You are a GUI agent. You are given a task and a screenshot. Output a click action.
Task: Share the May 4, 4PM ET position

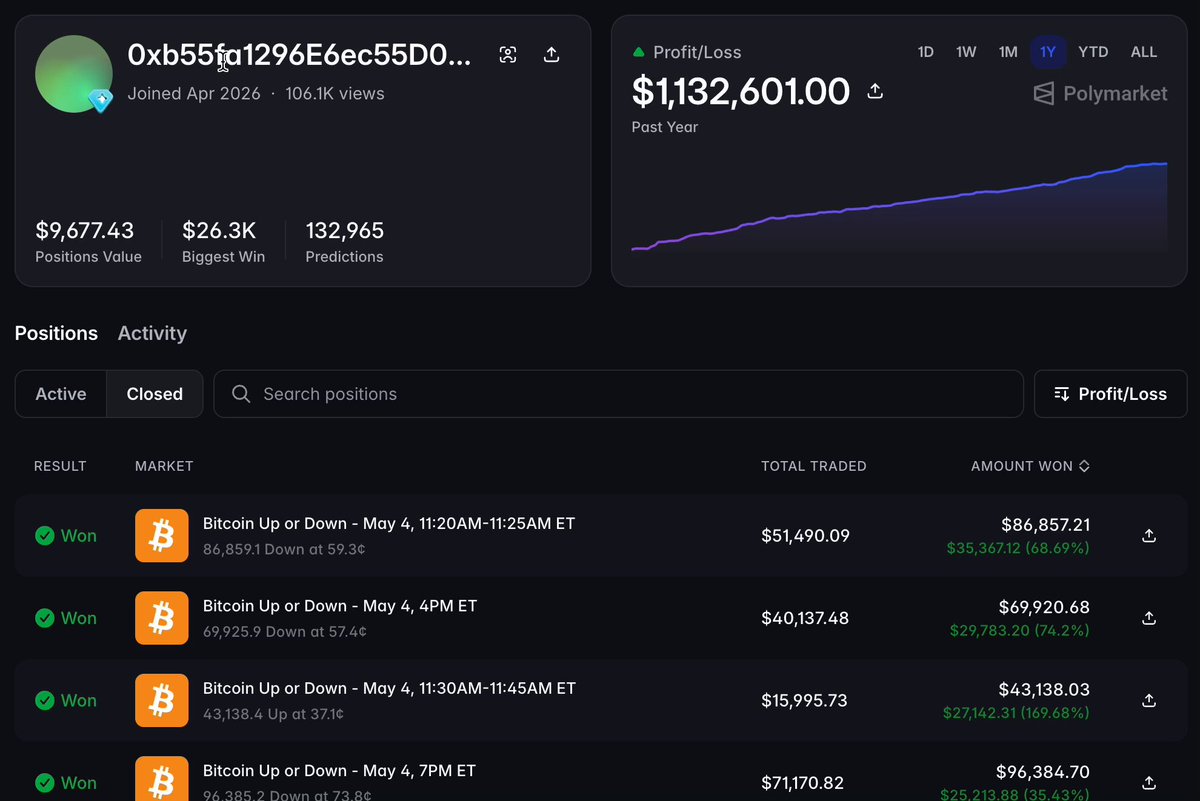point(1149,618)
